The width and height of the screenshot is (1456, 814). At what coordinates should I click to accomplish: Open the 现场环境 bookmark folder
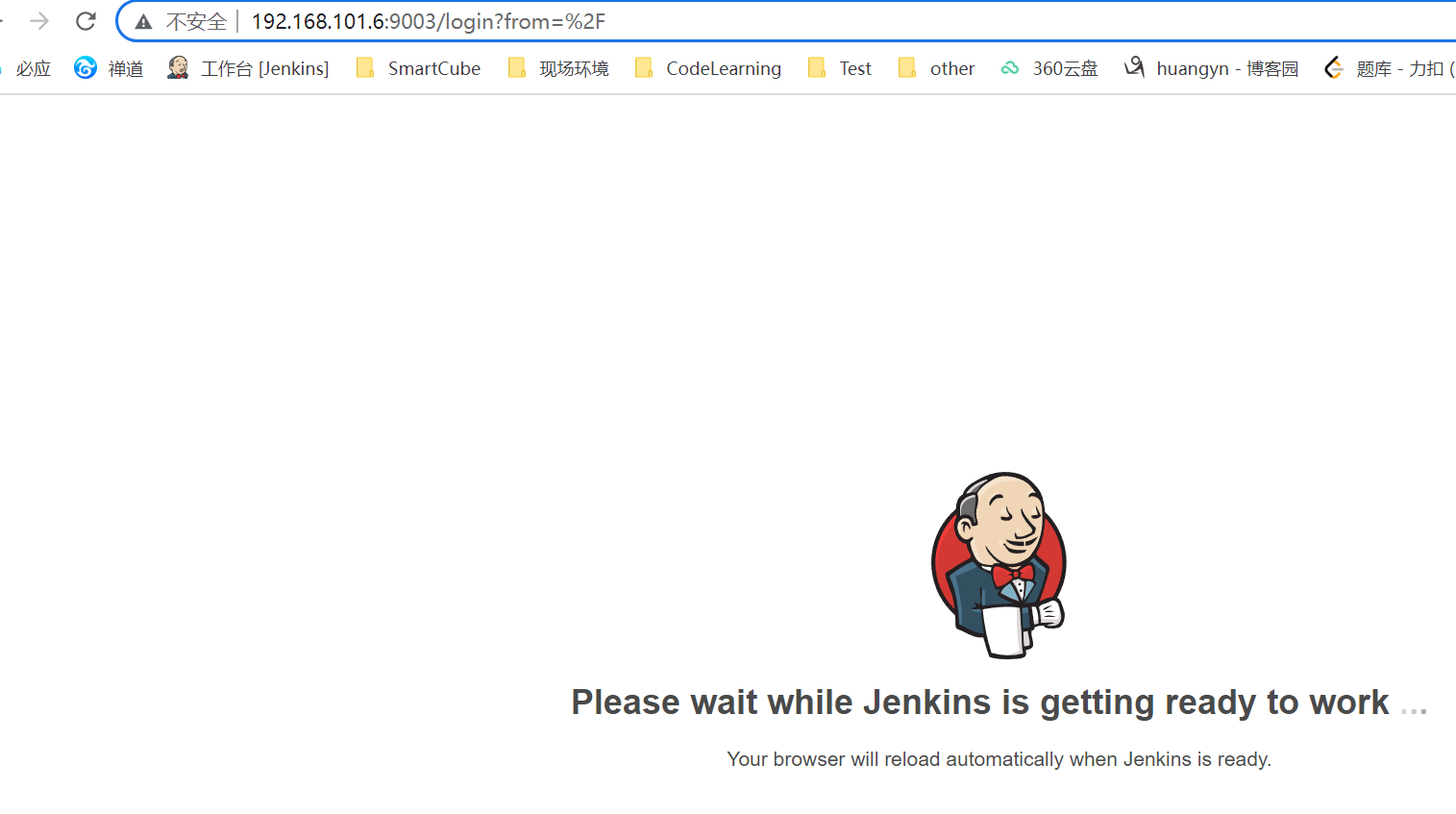point(558,68)
